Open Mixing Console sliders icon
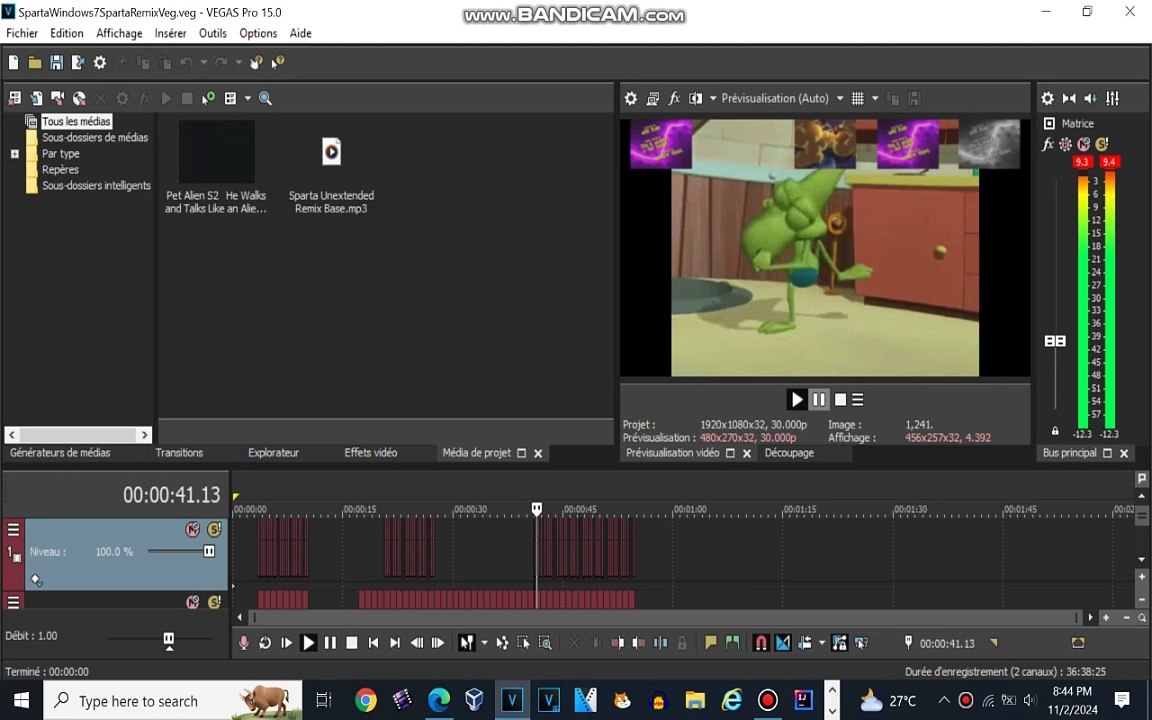Image resolution: width=1152 pixels, height=720 pixels. (x=1112, y=98)
